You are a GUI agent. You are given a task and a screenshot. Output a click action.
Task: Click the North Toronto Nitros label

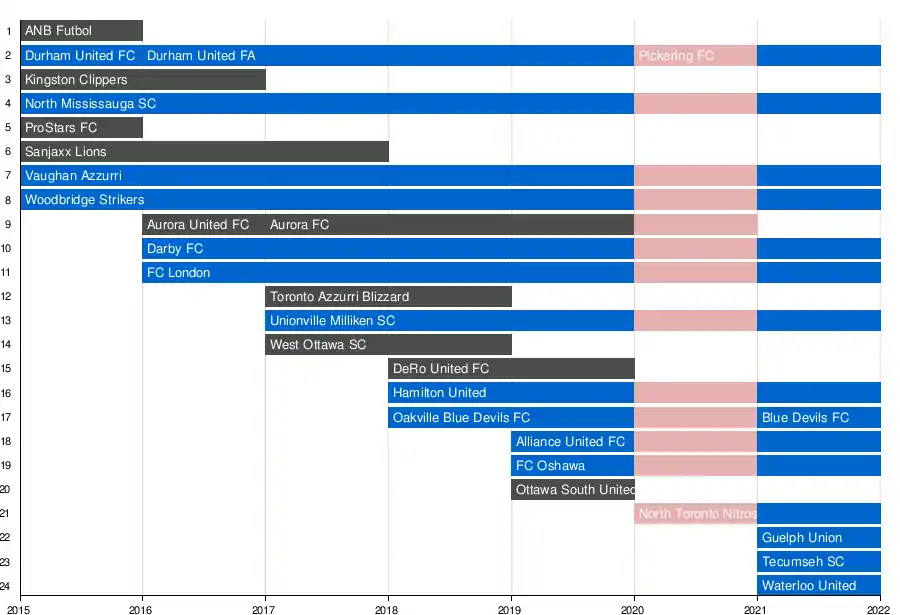[697, 514]
